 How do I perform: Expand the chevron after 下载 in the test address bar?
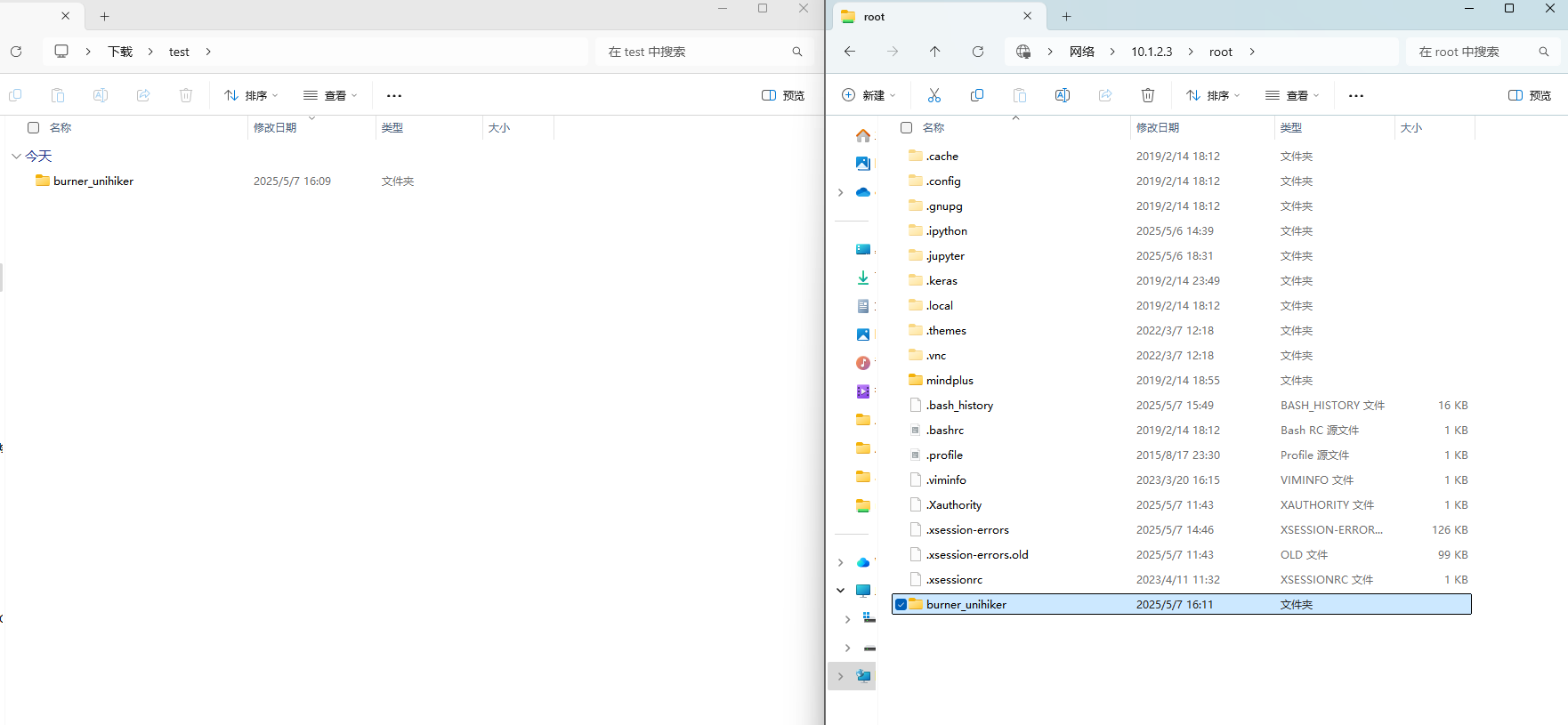click(150, 52)
